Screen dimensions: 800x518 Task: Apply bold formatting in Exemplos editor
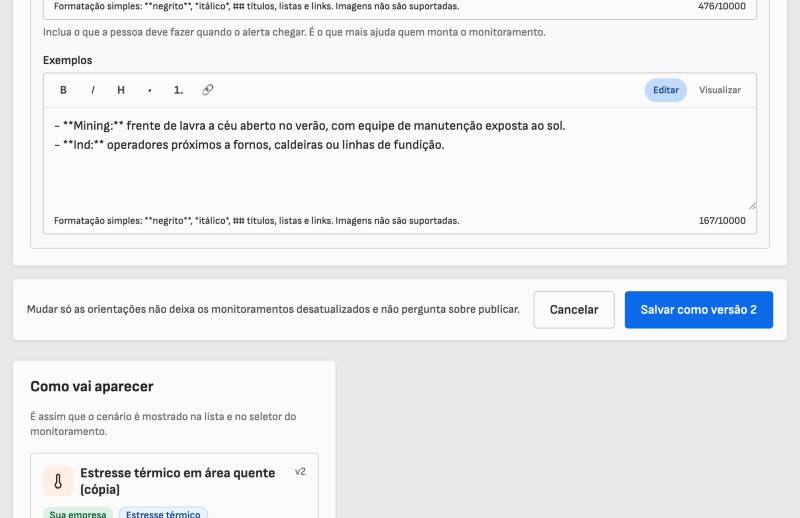[63, 90]
